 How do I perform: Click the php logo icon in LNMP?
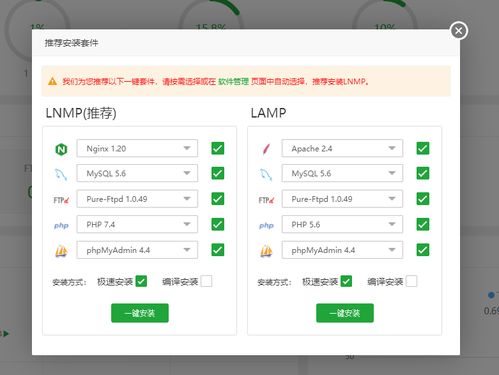click(61, 225)
